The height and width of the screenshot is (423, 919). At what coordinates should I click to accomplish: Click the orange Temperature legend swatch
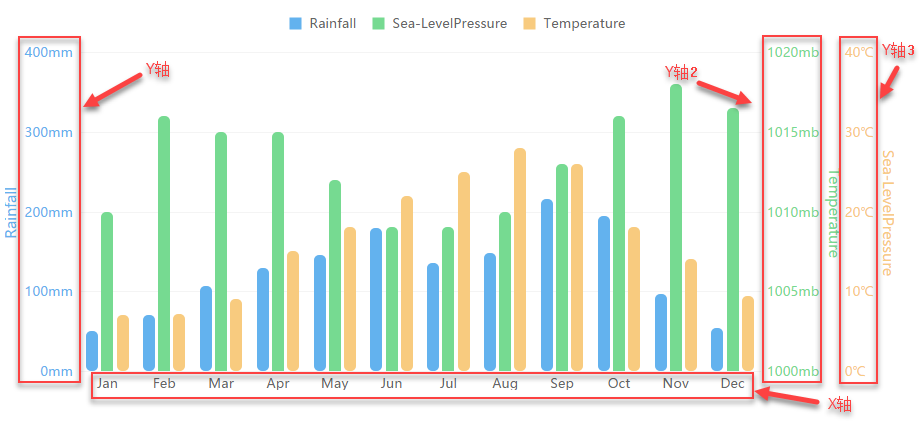(530, 23)
